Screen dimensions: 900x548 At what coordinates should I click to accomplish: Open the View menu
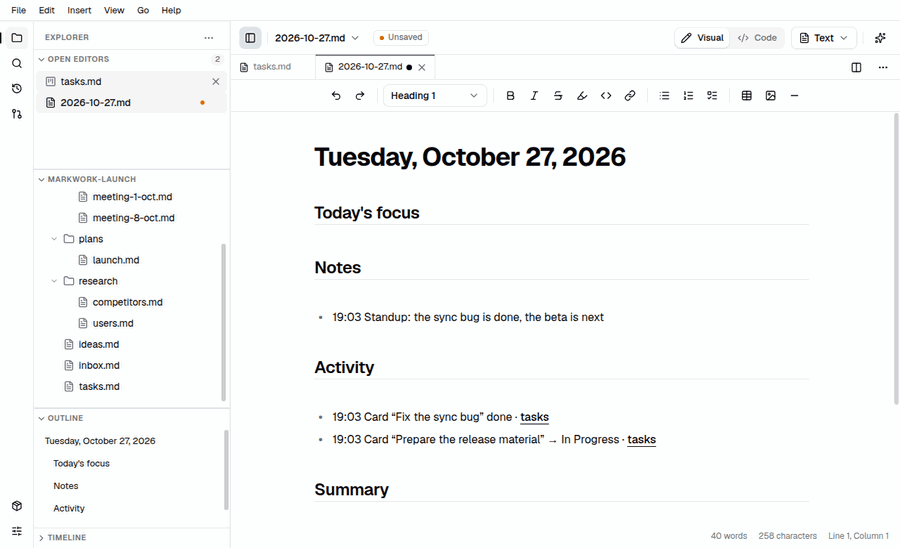pos(114,10)
